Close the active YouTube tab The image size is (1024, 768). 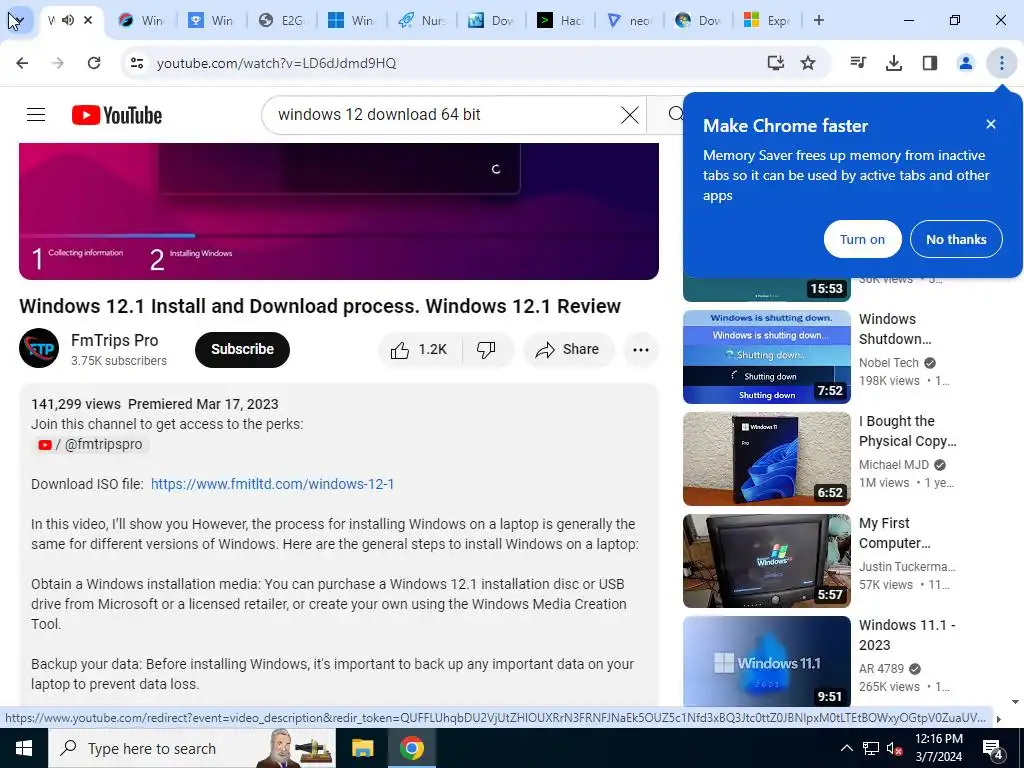(88, 20)
